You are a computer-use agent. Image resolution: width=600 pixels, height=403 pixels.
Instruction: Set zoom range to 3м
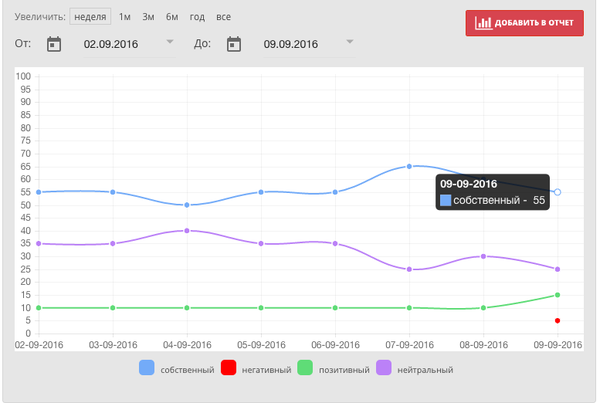(148, 17)
